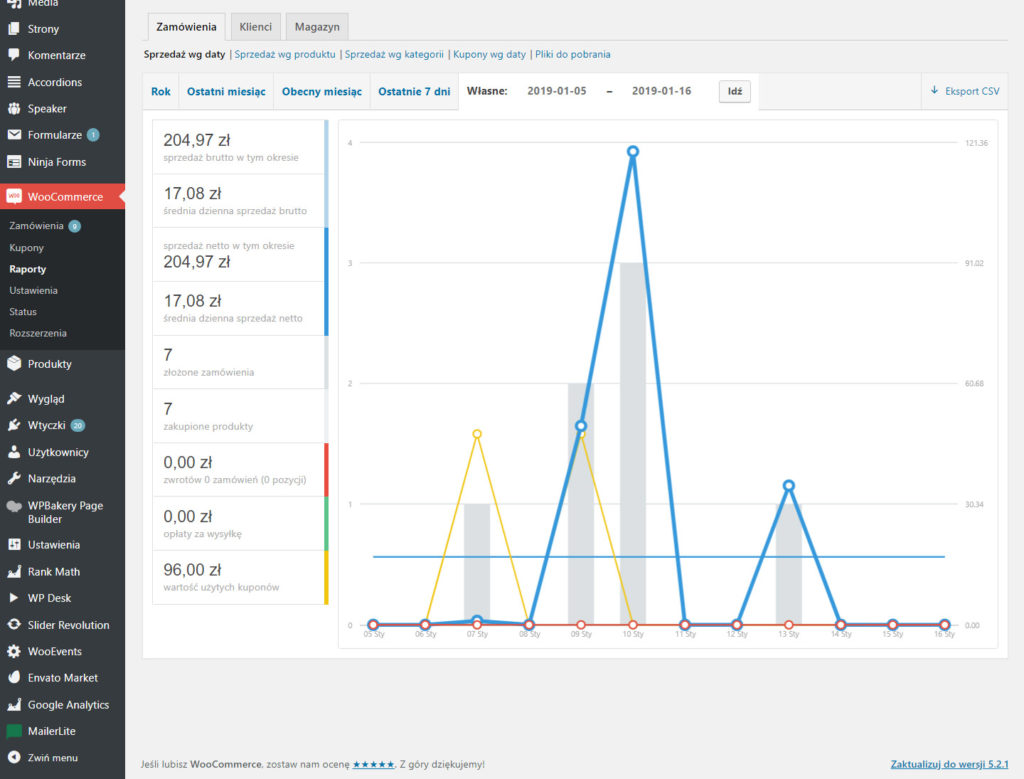Highlight the sprzedaż netto w tym okresie legend
The height and width of the screenshot is (779, 1024).
(x=240, y=255)
